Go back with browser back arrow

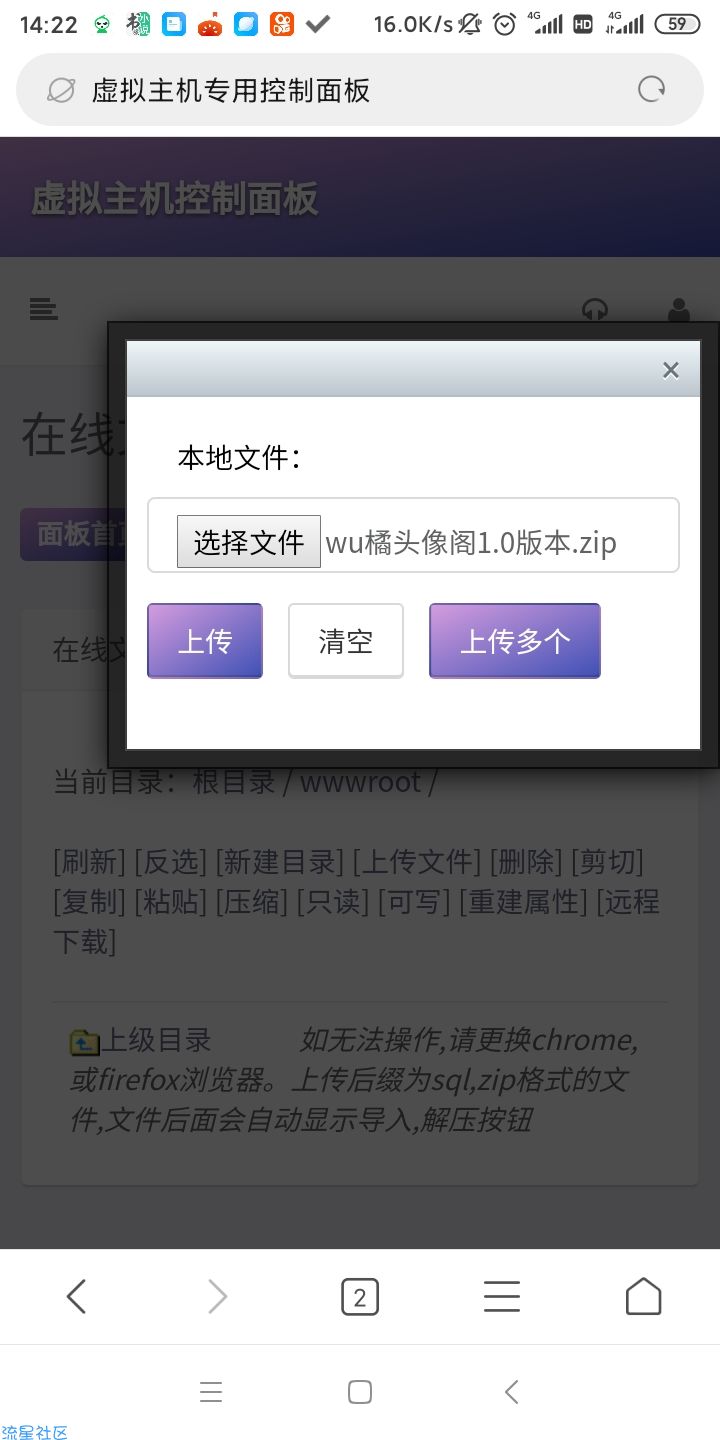pos(76,1297)
